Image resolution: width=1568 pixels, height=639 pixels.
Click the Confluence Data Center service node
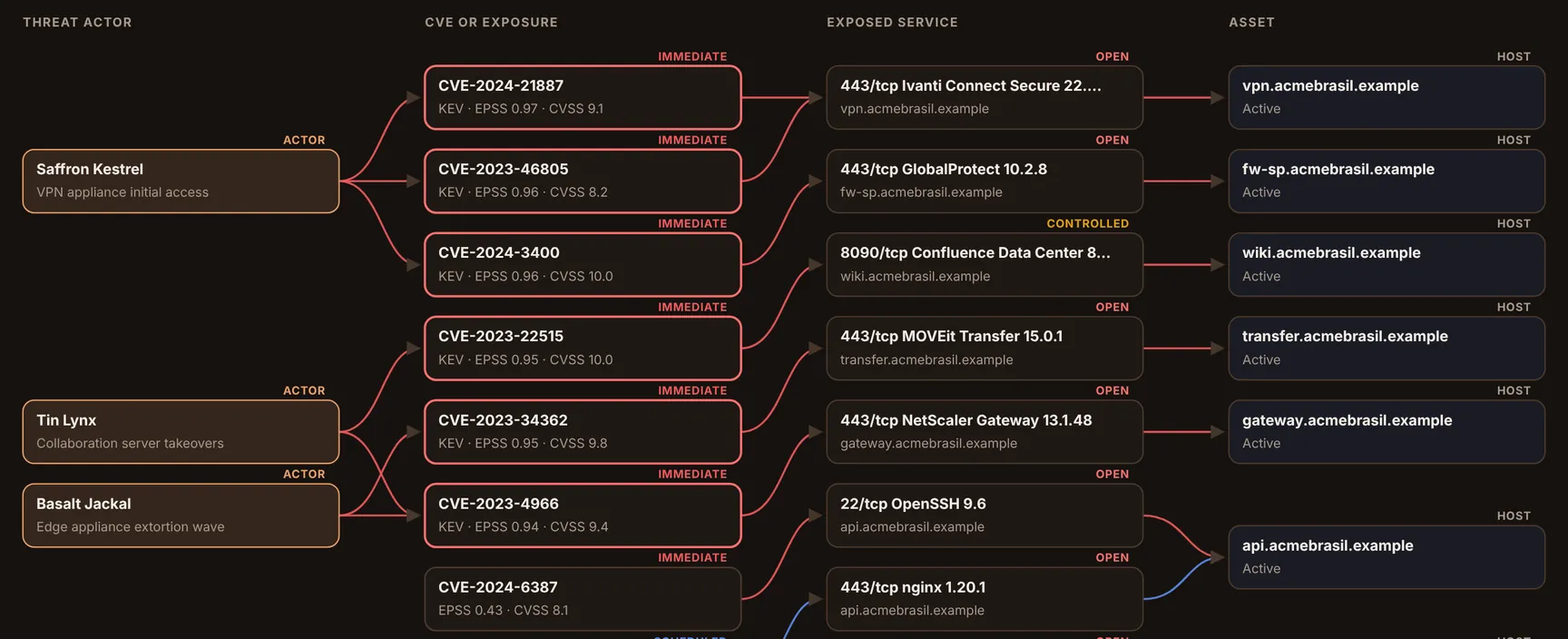[x=985, y=265]
